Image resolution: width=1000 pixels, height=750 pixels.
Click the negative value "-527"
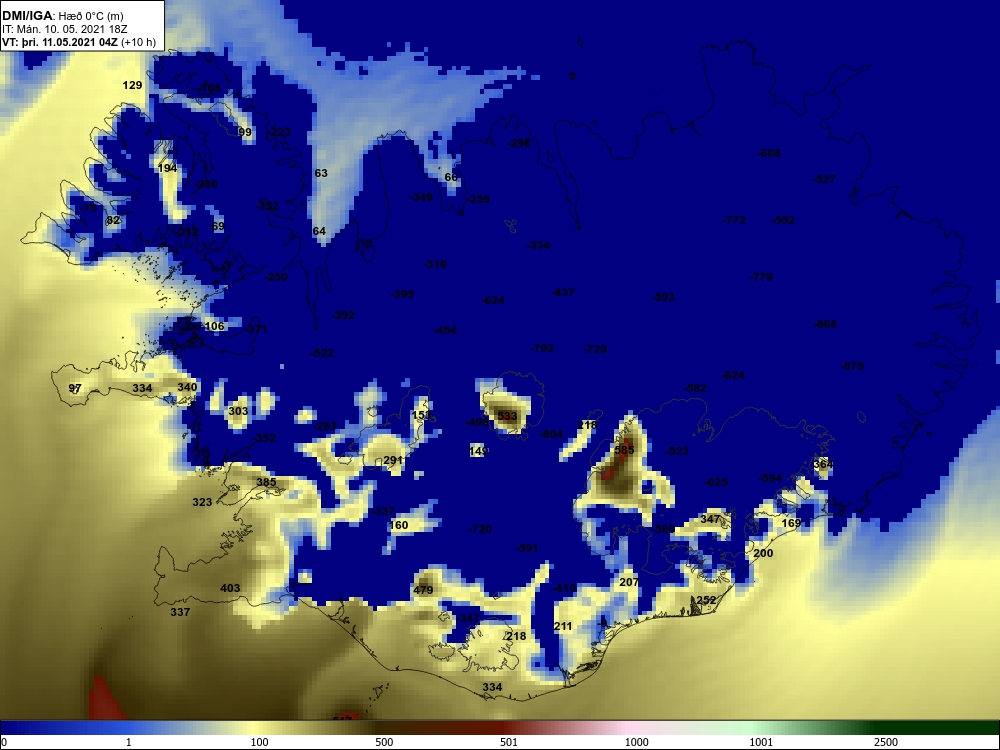point(824,179)
